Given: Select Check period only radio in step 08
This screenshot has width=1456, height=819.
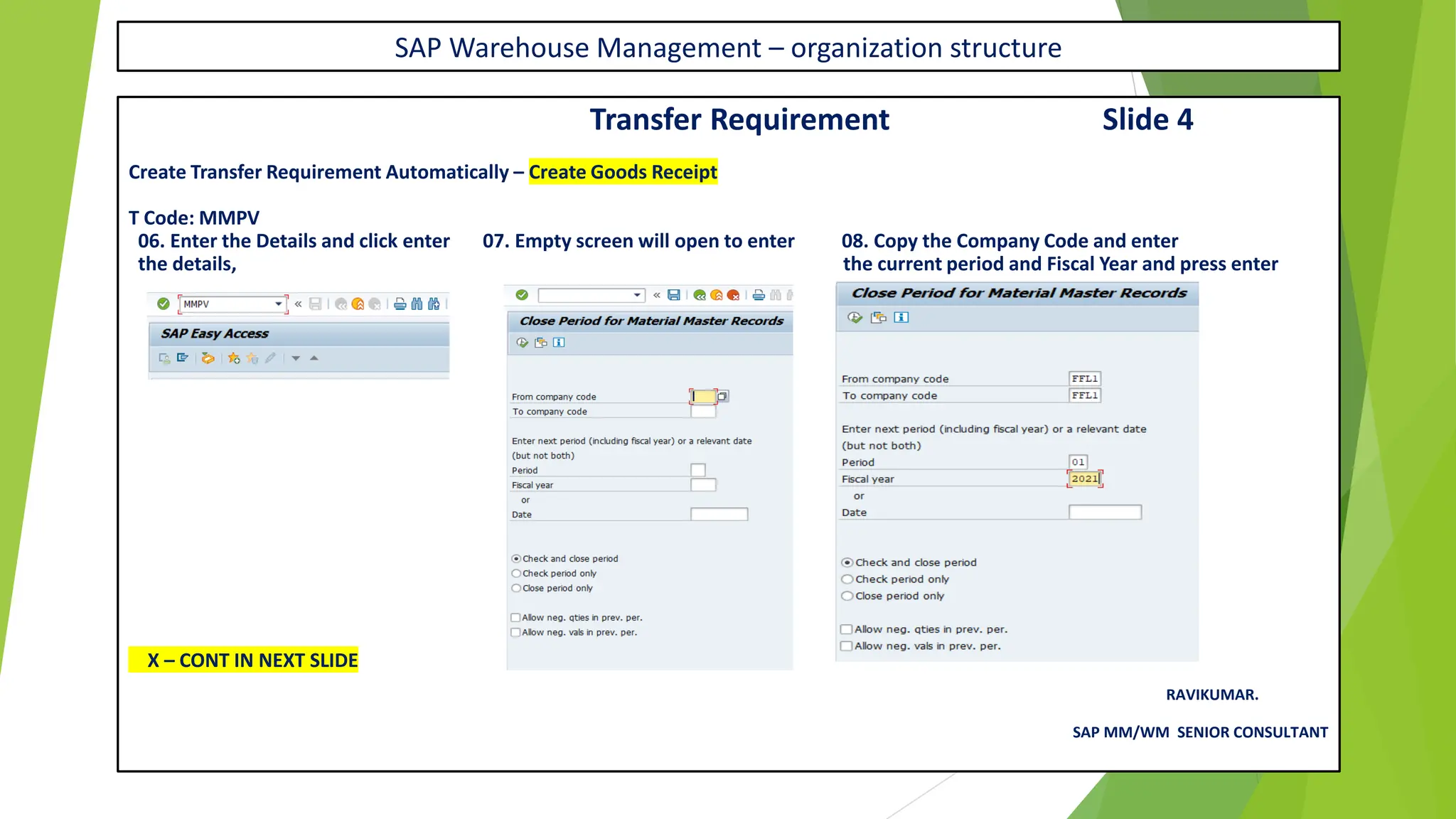Looking at the screenshot, I should point(847,579).
